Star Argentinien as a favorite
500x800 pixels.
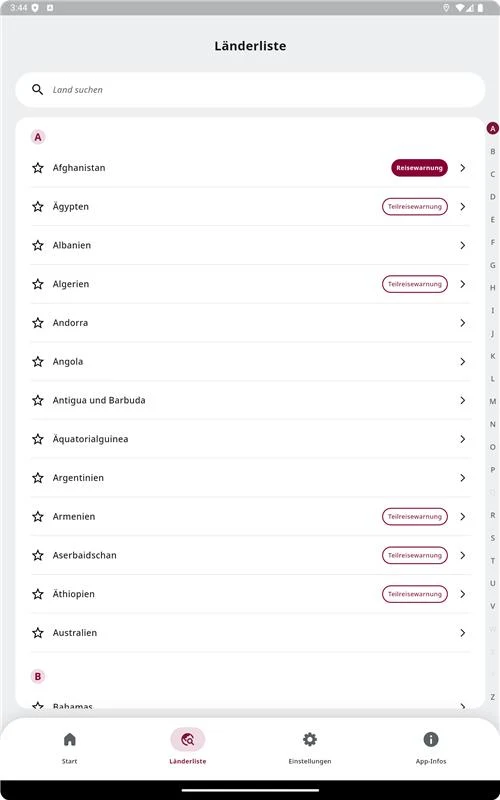[38, 478]
